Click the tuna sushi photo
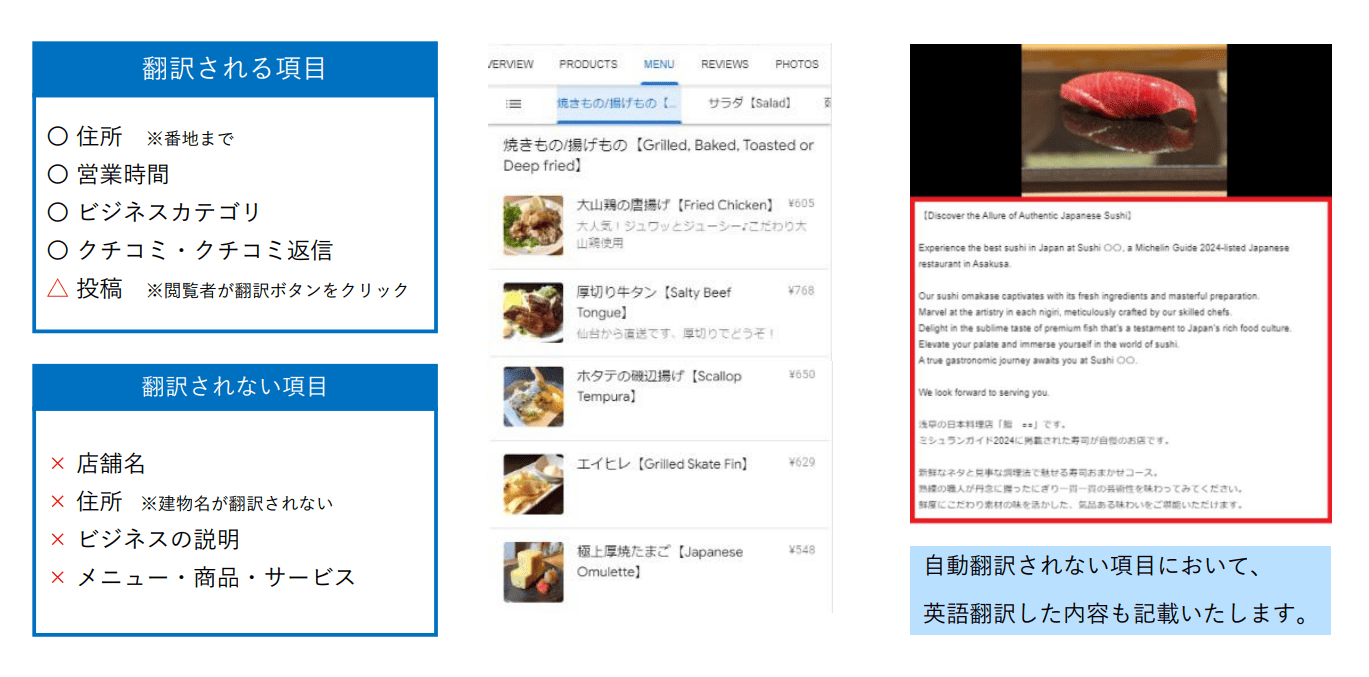This screenshot has height=677, width=1369. point(1124,120)
